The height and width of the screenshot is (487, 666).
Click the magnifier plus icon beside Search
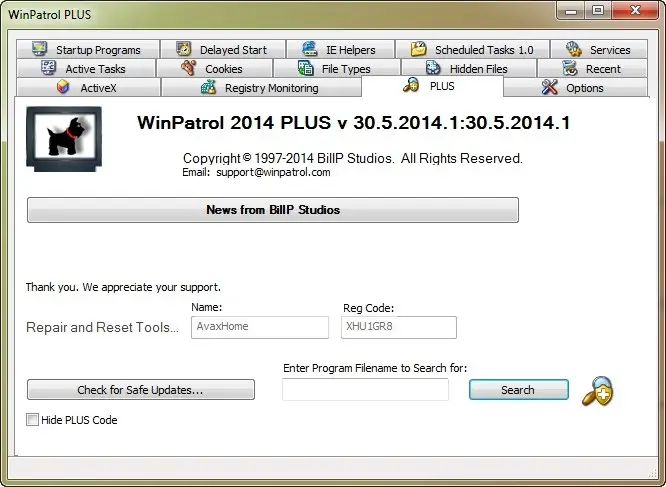pyautogui.click(x=598, y=391)
